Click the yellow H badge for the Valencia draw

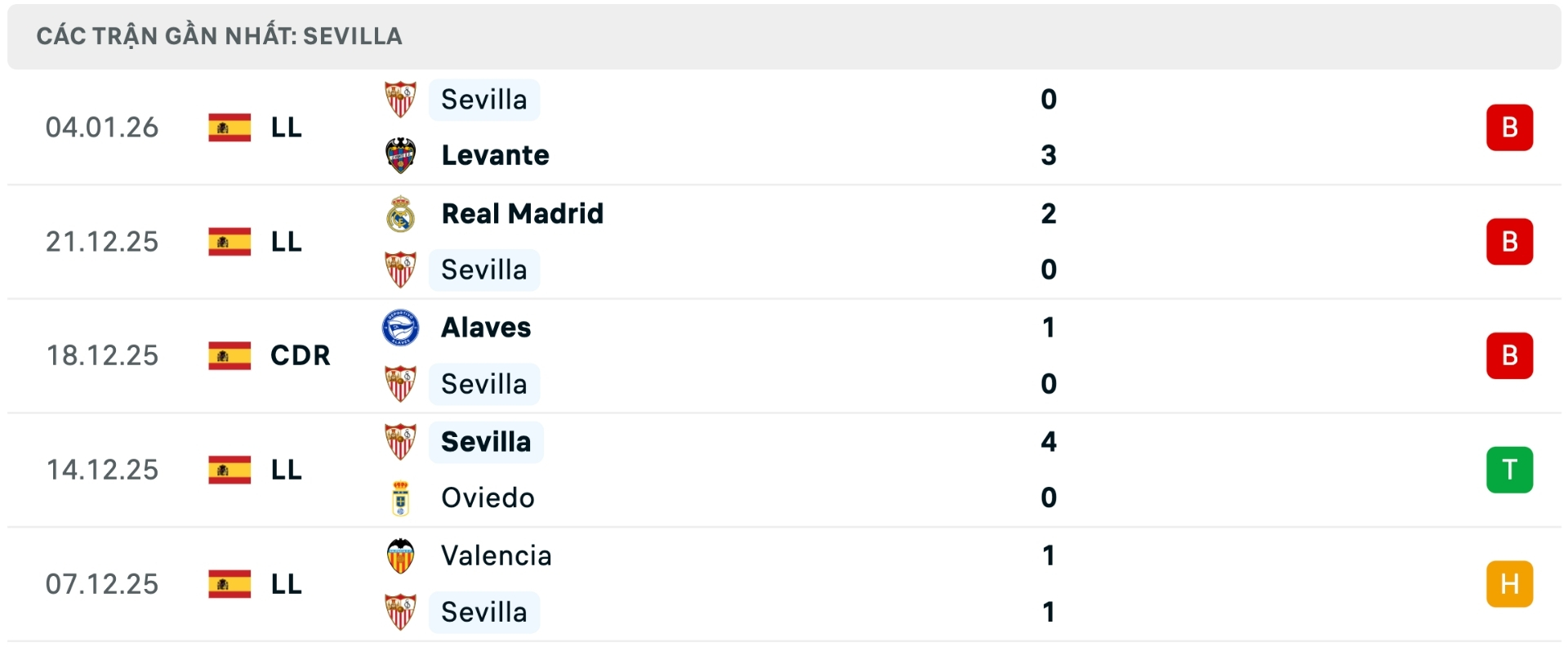point(1509,583)
